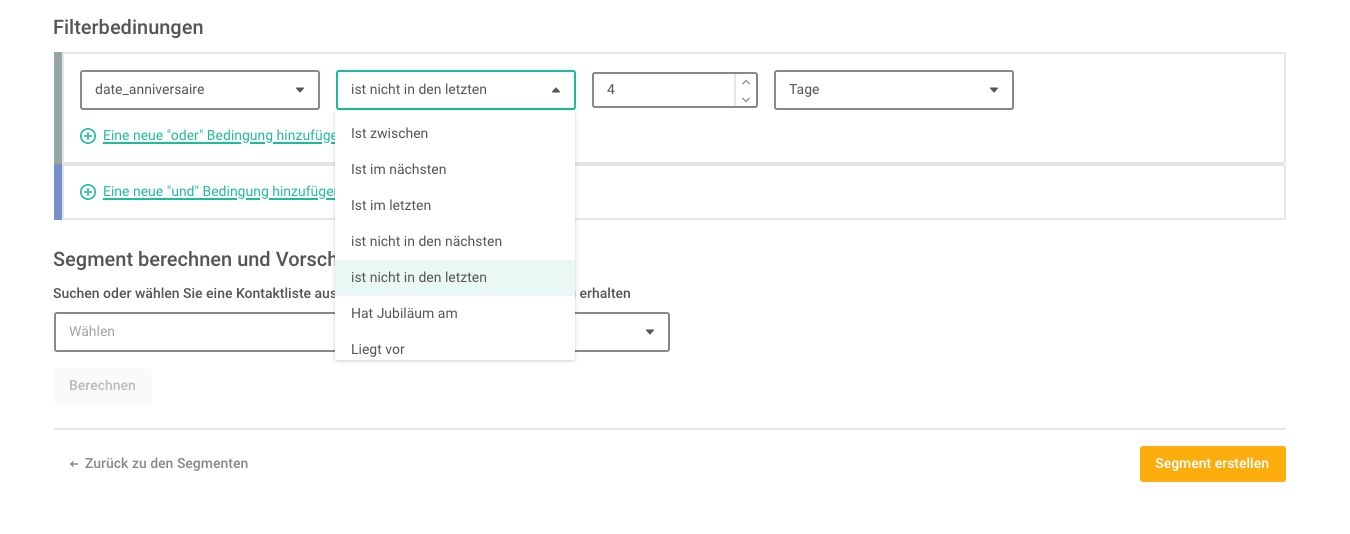Click the plus icon beside "oder" Bedingung
Viewport: 1350px width, 534px height.
[x=88, y=136]
